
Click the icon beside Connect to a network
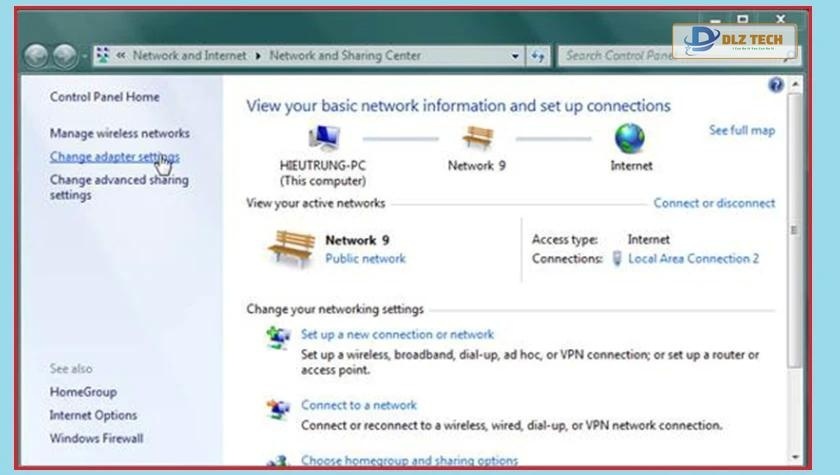point(278,410)
